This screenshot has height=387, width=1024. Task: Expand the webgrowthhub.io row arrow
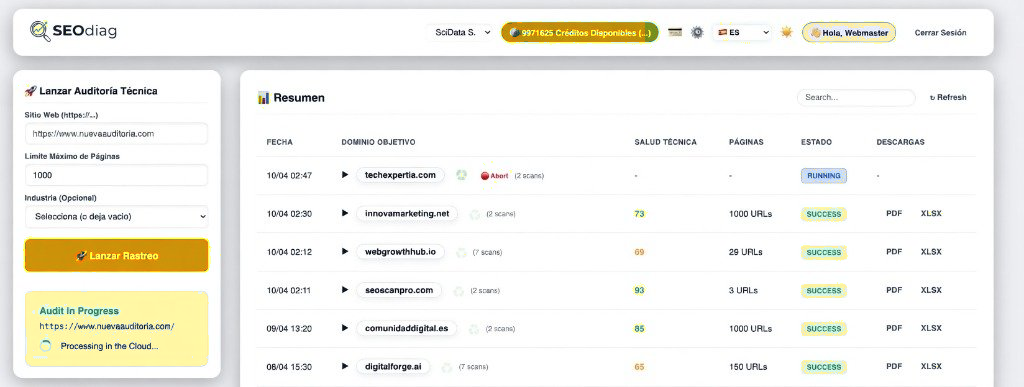point(345,251)
